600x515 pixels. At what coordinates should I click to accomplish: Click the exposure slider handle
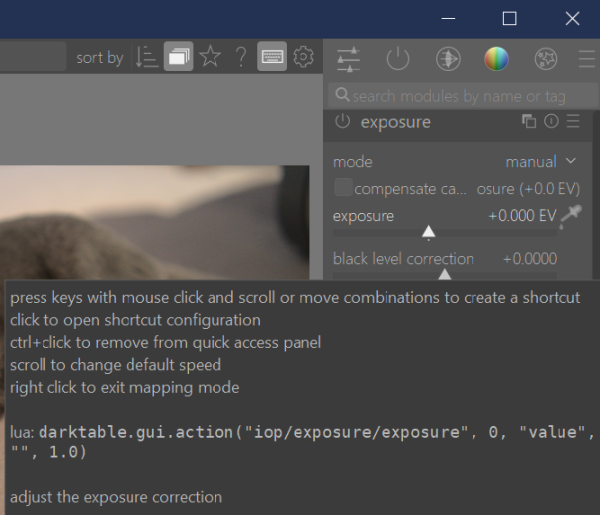point(428,232)
